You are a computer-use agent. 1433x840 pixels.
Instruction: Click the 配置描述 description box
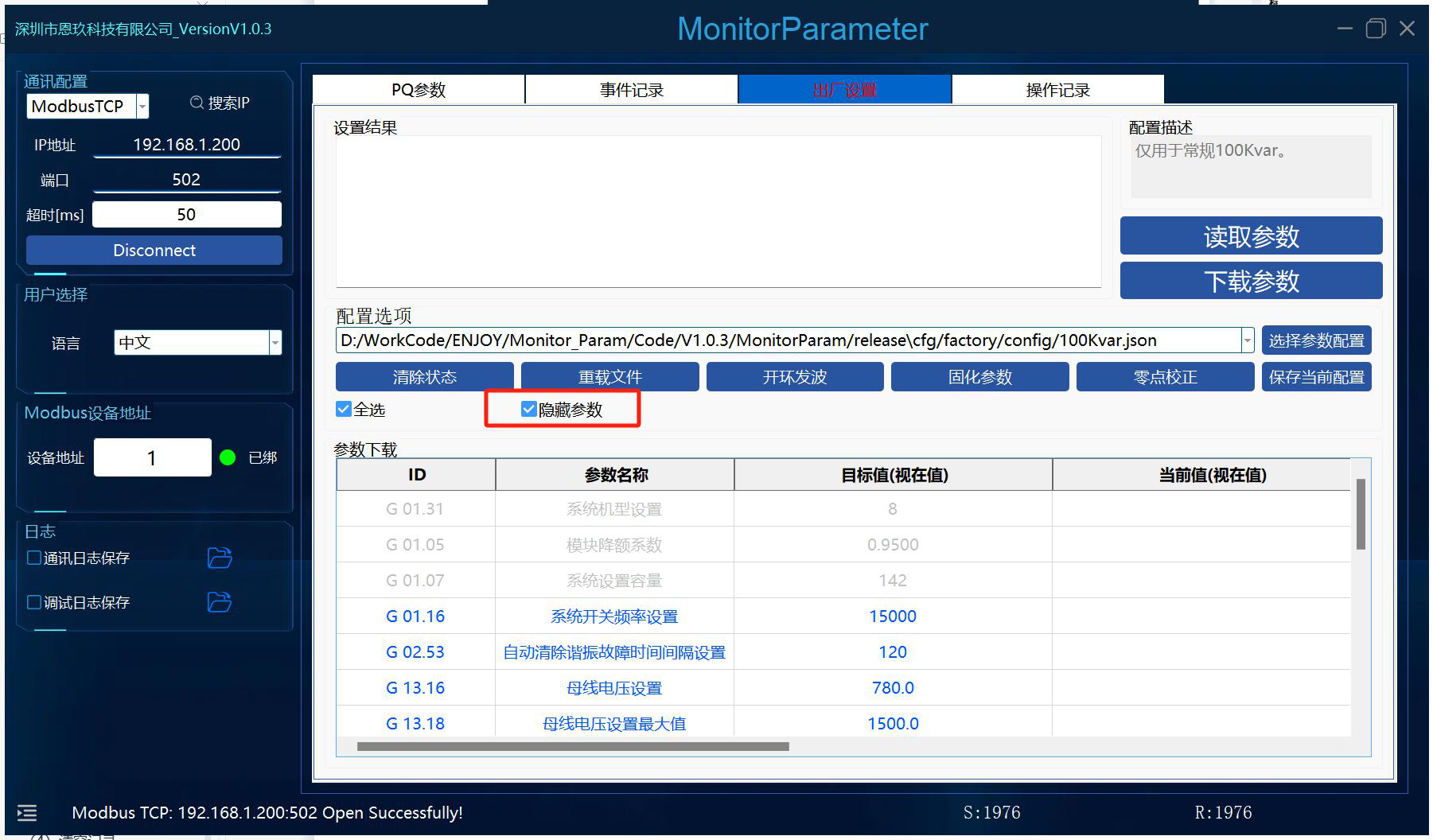[1252, 166]
